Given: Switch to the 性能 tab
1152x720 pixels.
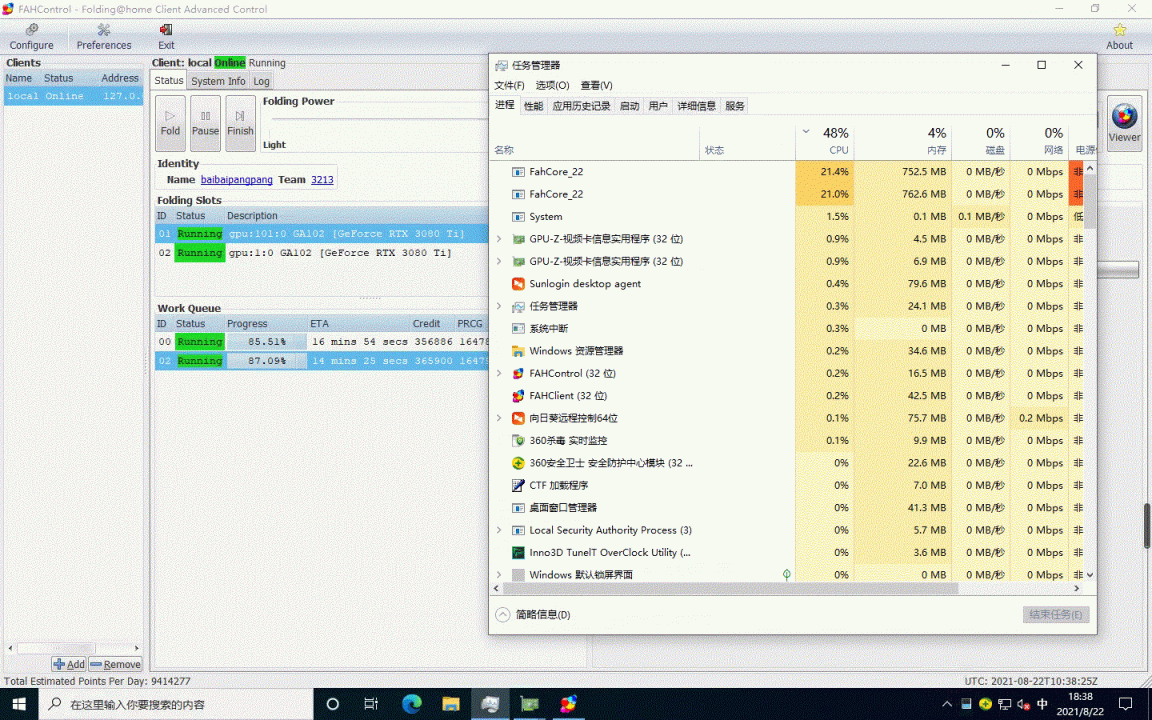Looking at the screenshot, I should pyautogui.click(x=533, y=106).
